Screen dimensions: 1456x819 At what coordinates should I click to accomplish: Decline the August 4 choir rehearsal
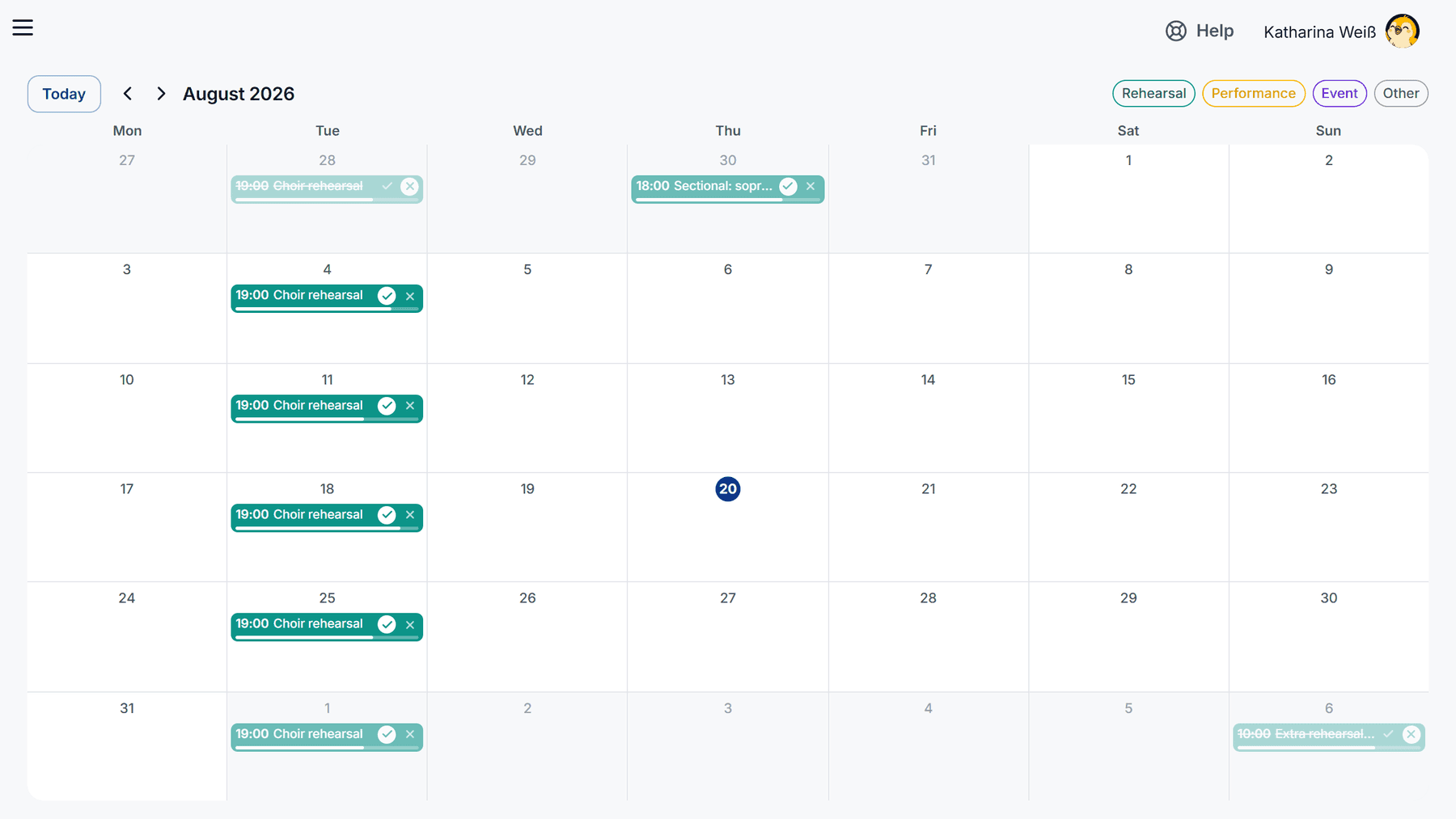(x=410, y=296)
